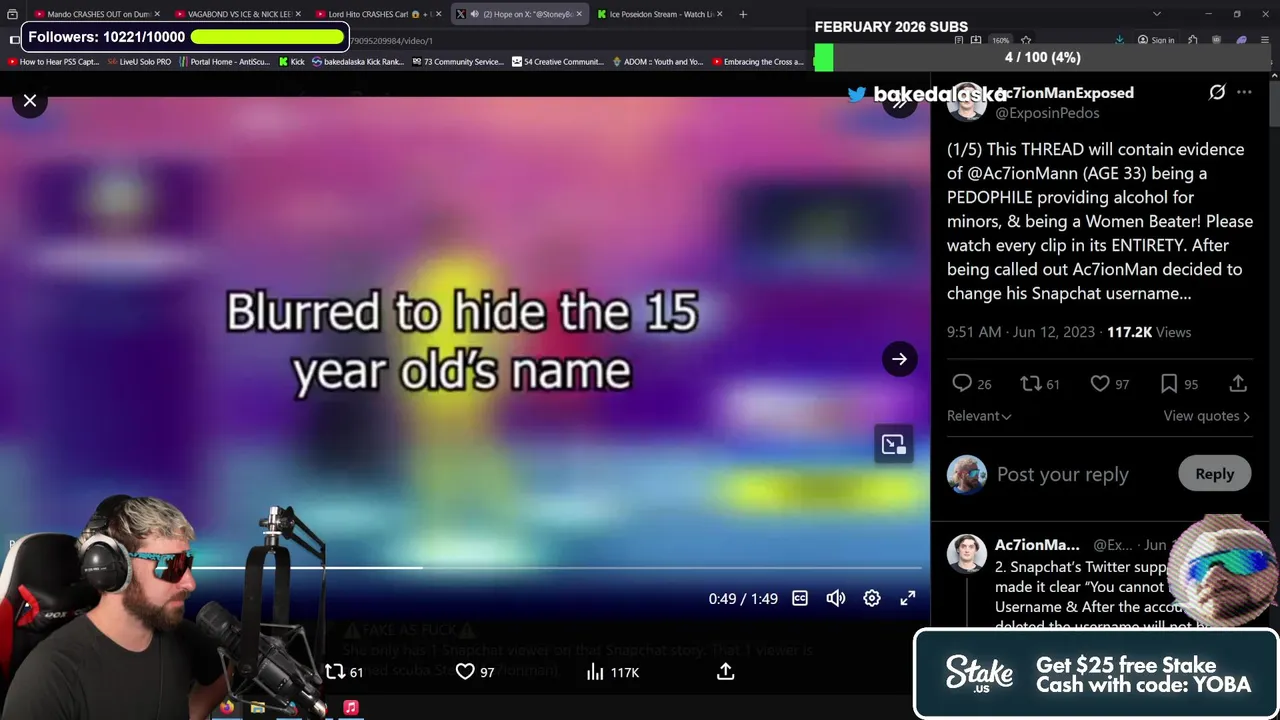Open picture-in-picture mini player icon
1280x720 pixels.
[x=893, y=445]
